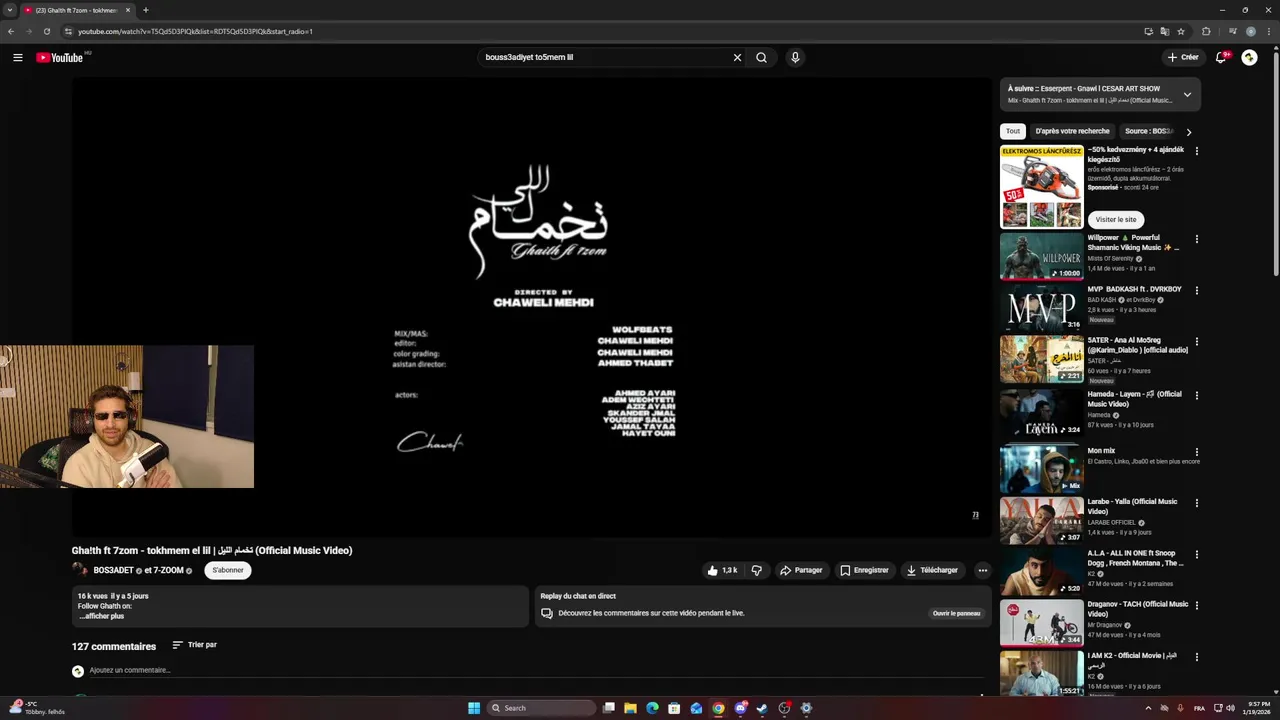Click the comment input field
Image resolution: width=1280 pixels, height=720 pixels.
tap(535, 671)
